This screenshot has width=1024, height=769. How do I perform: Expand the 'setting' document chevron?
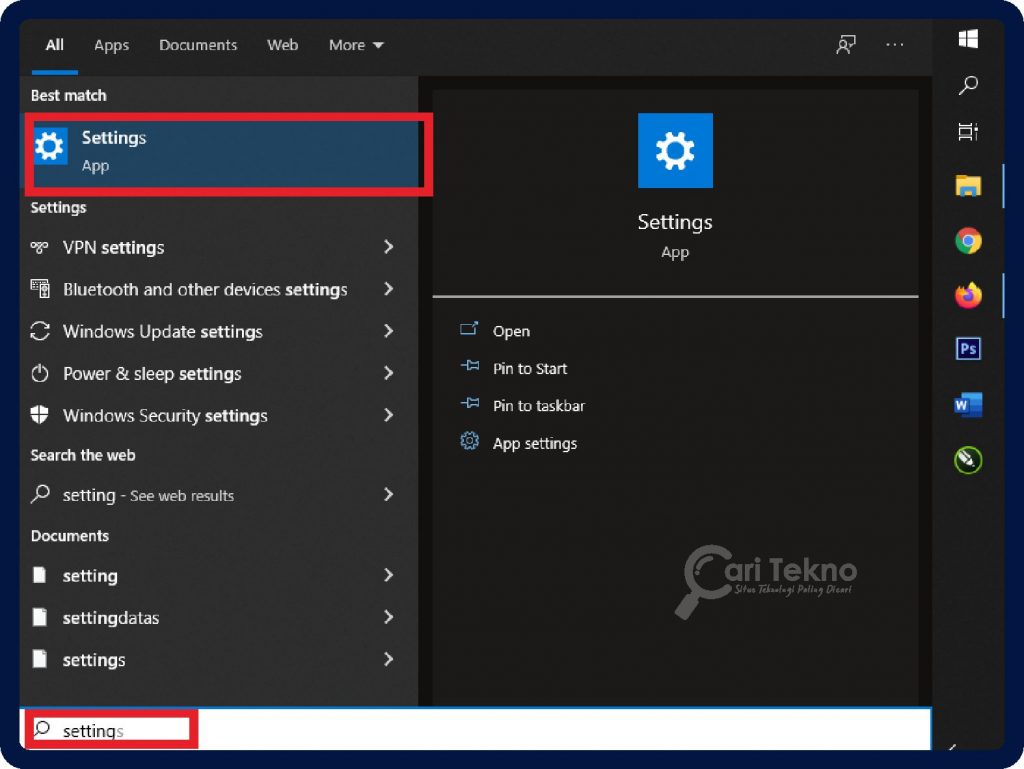tap(389, 575)
